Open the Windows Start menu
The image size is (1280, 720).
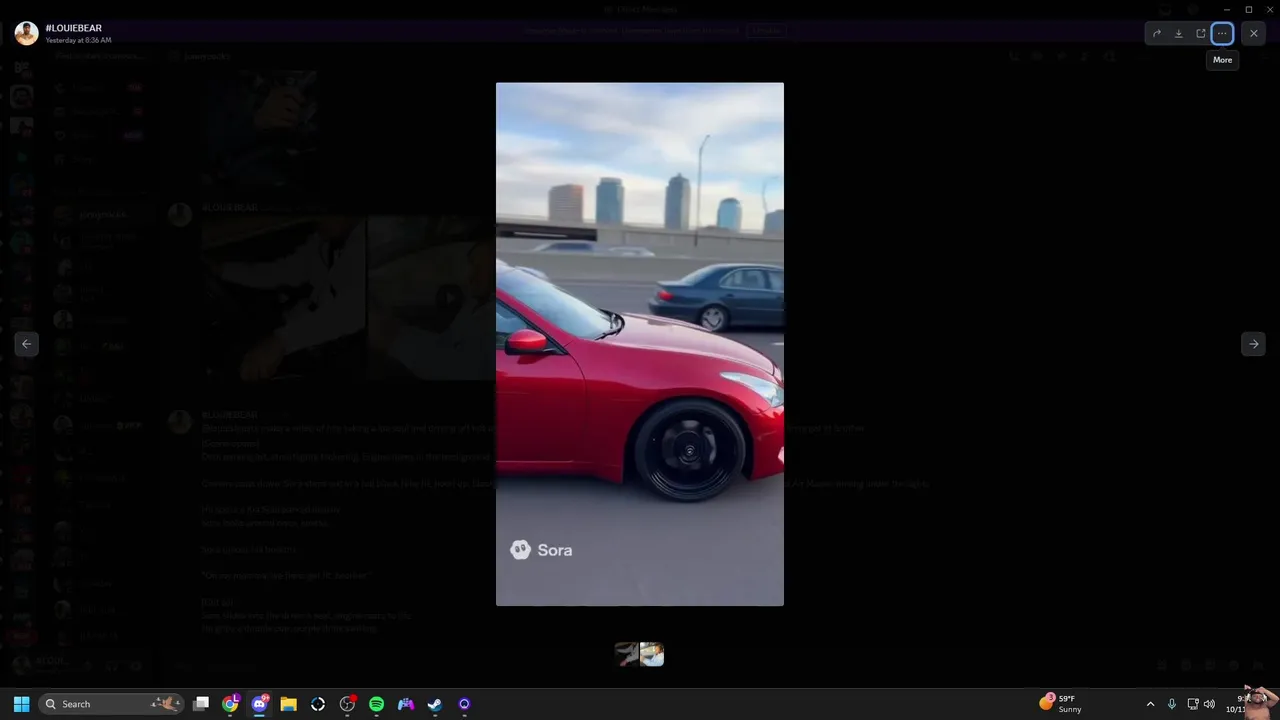click(21, 704)
